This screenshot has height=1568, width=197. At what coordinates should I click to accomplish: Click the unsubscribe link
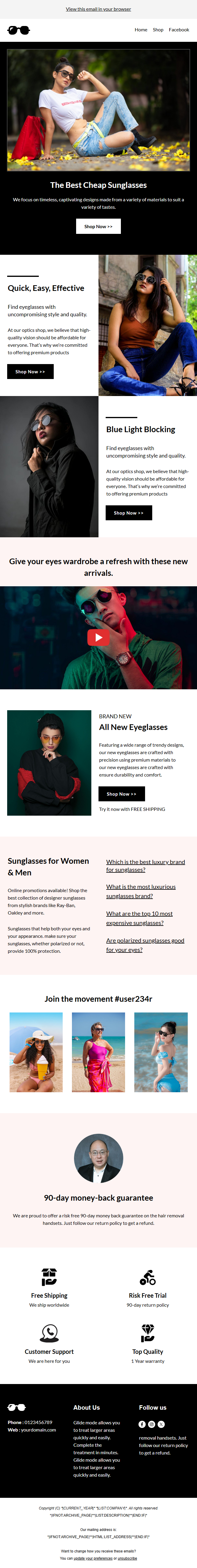127,1558
